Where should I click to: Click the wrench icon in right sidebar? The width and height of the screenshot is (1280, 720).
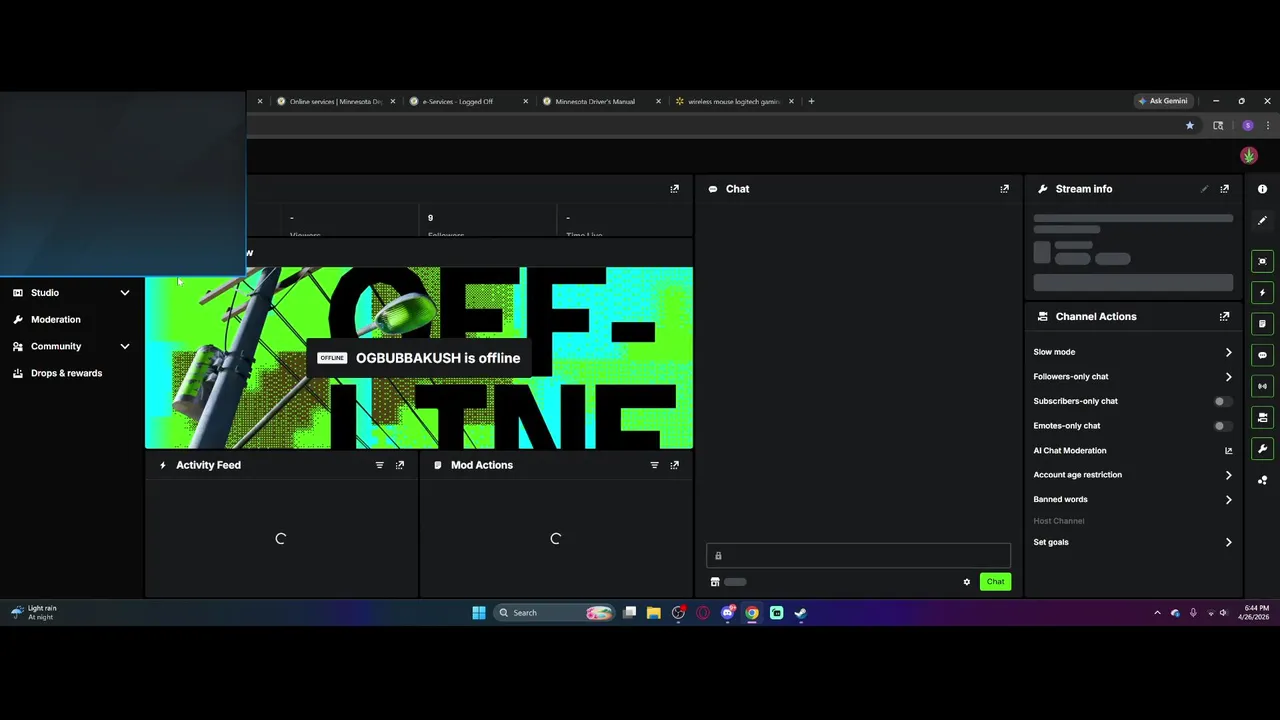(1262, 449)
